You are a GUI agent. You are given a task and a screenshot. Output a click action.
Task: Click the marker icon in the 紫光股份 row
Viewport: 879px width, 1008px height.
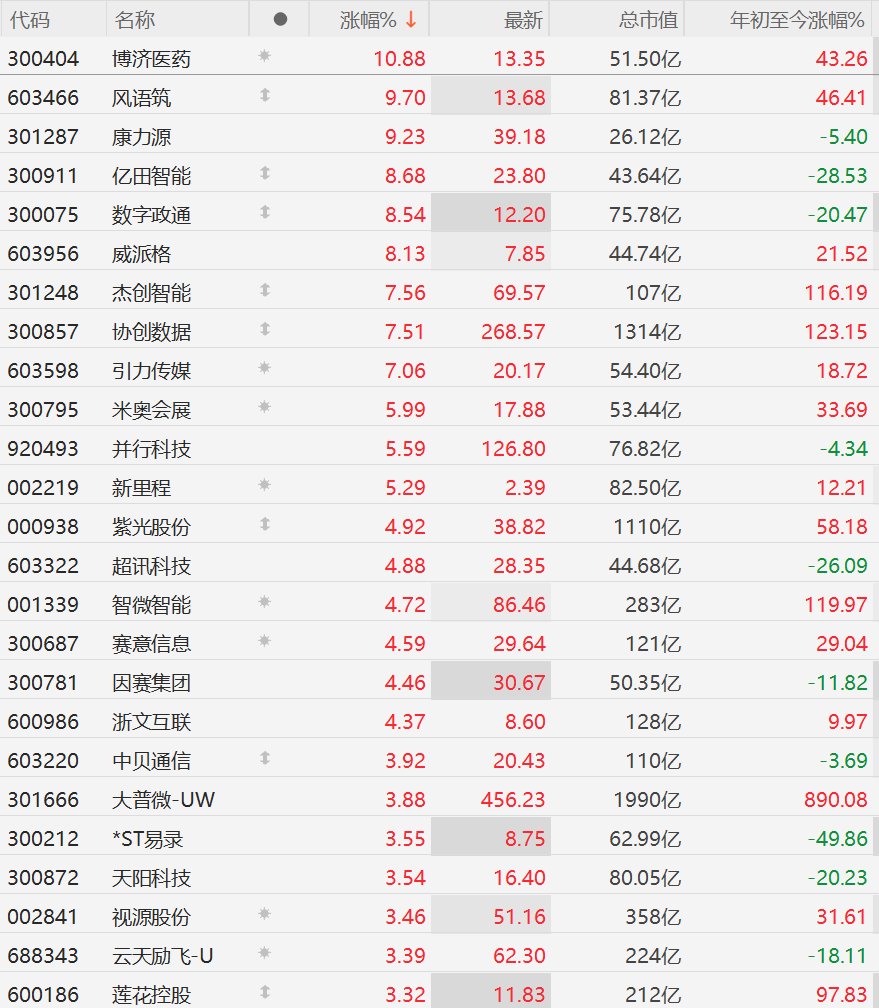(x=264, y=525)
